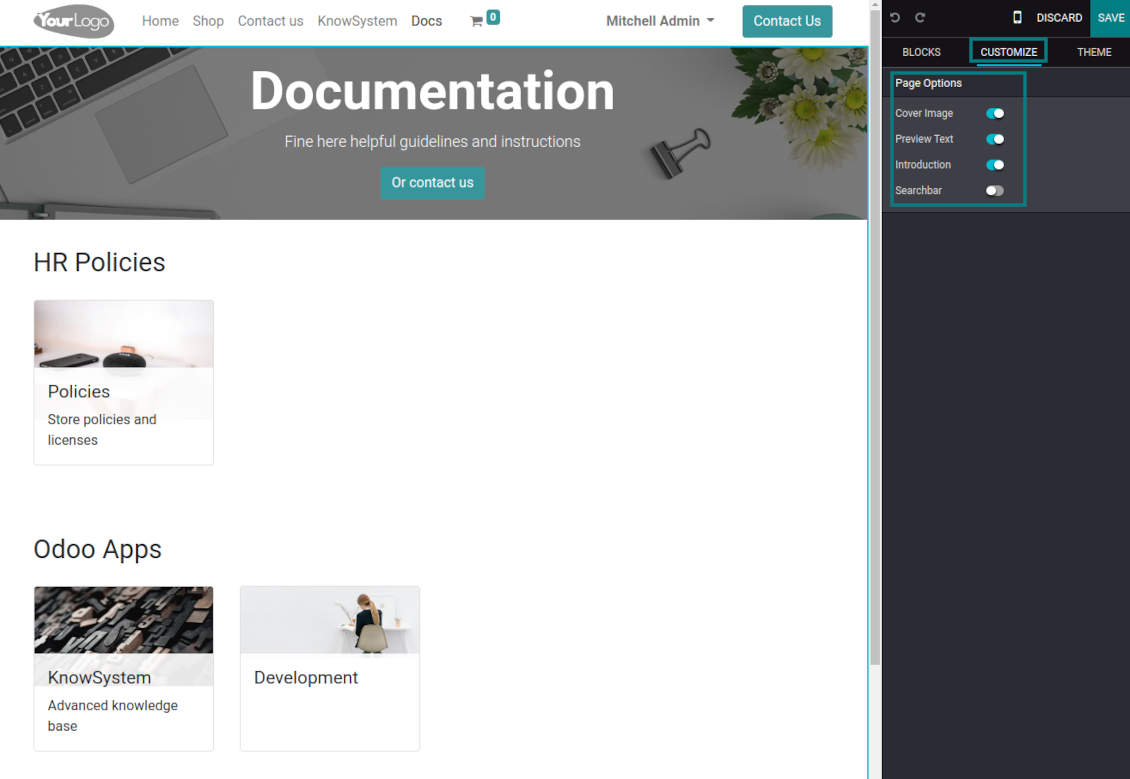Screen dimensions: 1130x779
Task: Expand the Mitchell Admin user dropdown
Action: 660,21
